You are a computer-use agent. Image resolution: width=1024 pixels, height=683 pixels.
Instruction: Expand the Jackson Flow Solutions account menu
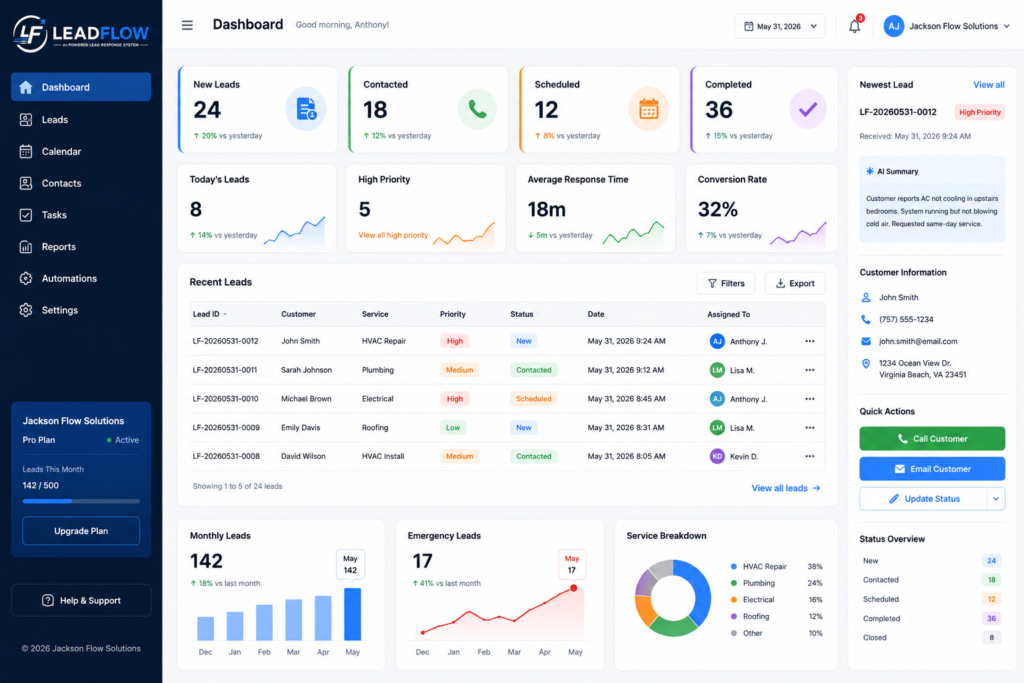[x=947, y=26]
